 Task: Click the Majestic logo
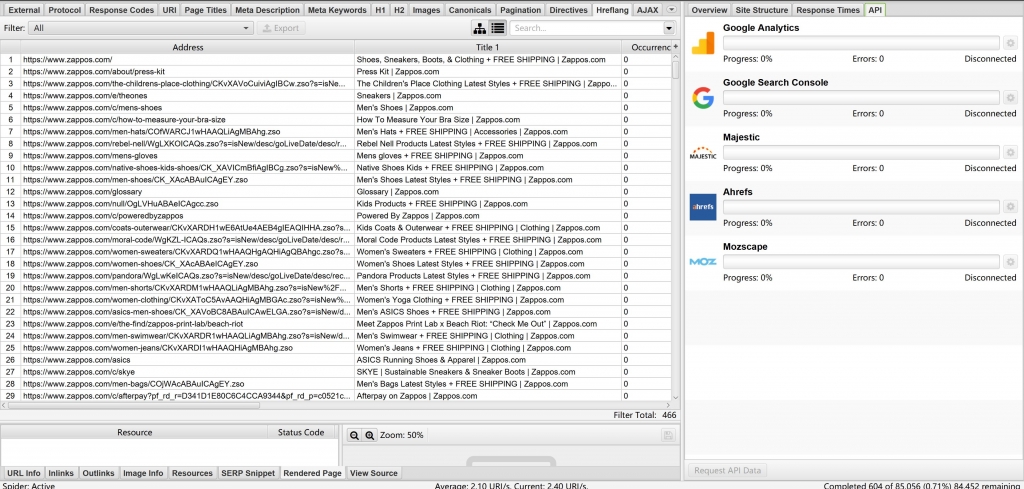(703, 153)
